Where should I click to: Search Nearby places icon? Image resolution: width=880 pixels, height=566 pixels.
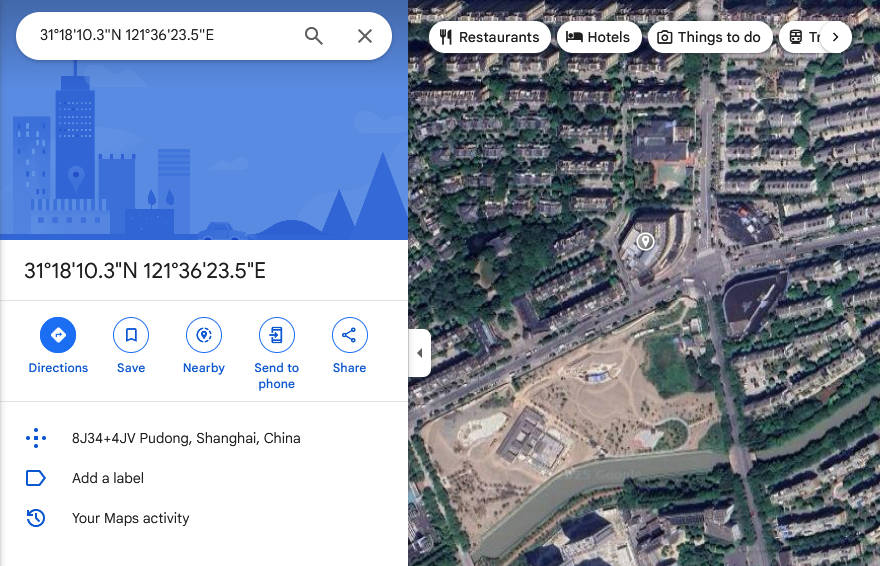pyautogui.click(x=204, y=335)
